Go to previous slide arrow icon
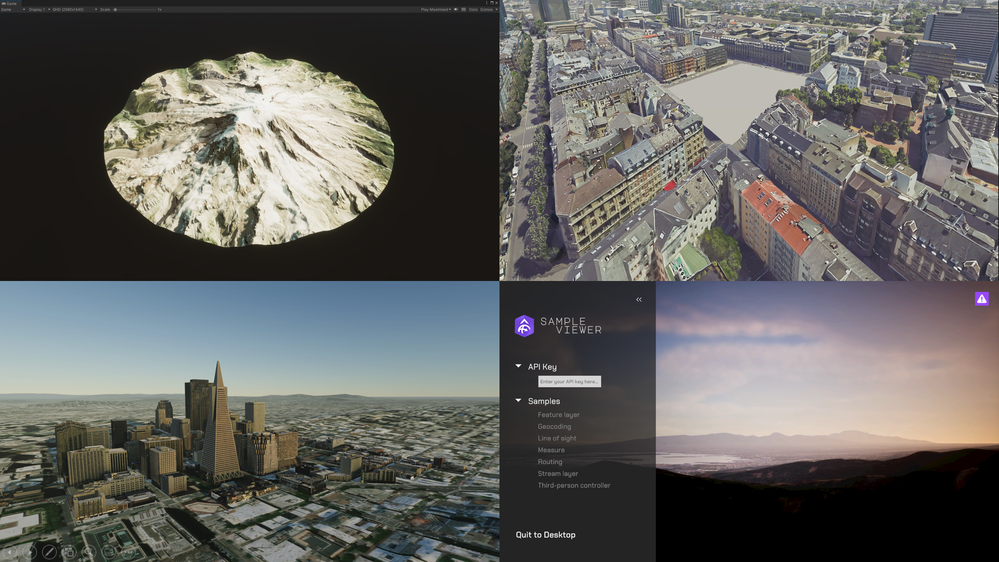 pyautogui.click(x=10, y=552)
